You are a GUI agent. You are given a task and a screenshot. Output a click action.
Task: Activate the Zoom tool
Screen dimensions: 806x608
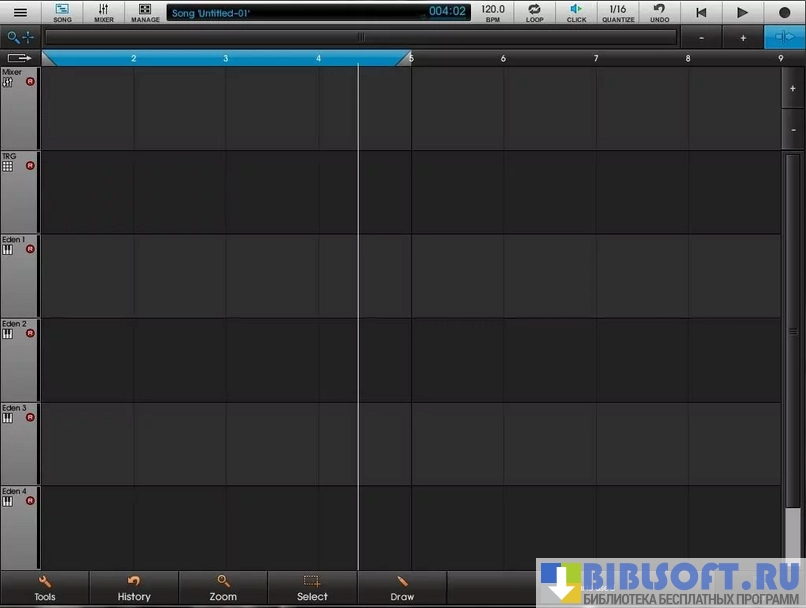[223, 588]
